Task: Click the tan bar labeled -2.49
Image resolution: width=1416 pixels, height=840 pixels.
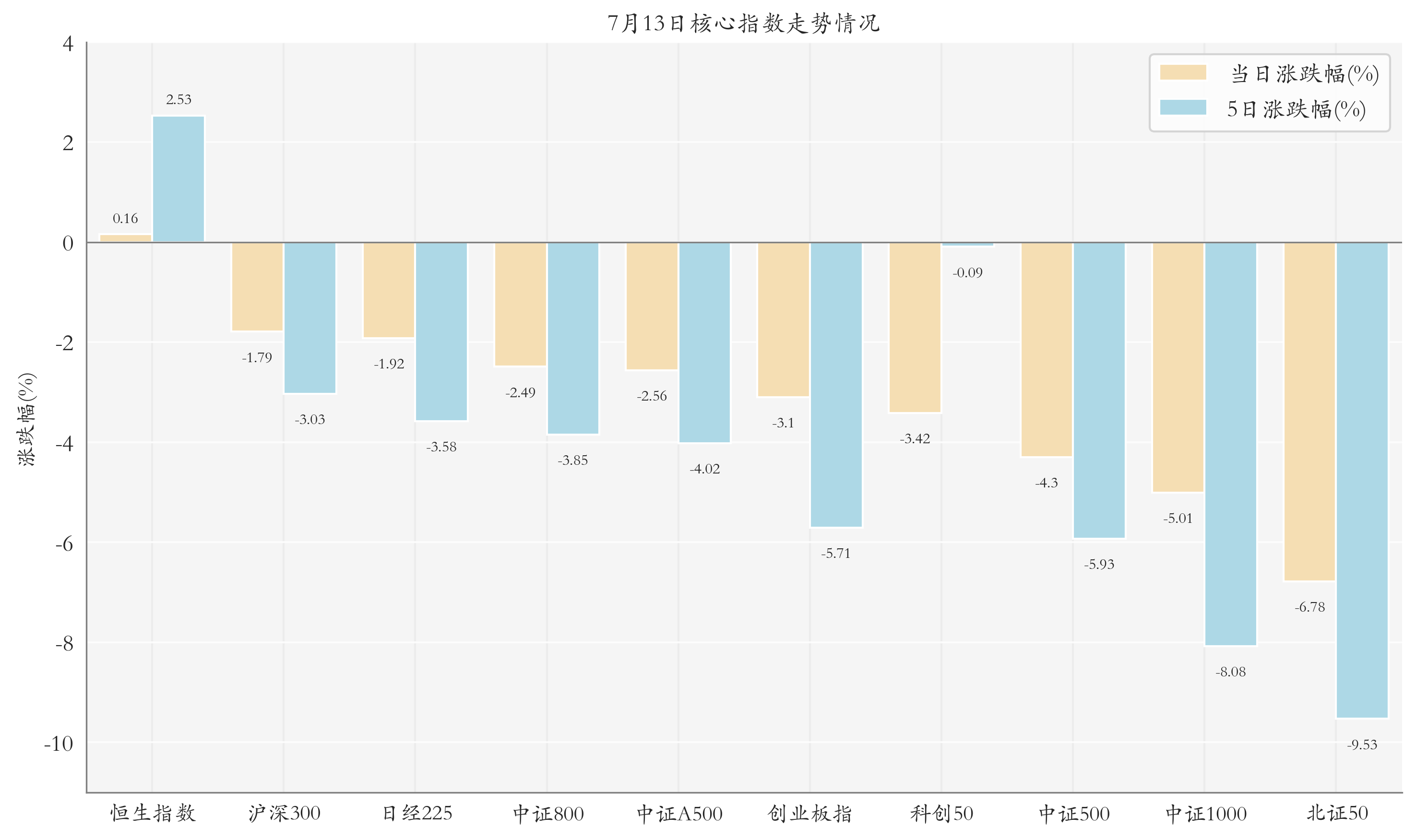Action: point(520,304)
